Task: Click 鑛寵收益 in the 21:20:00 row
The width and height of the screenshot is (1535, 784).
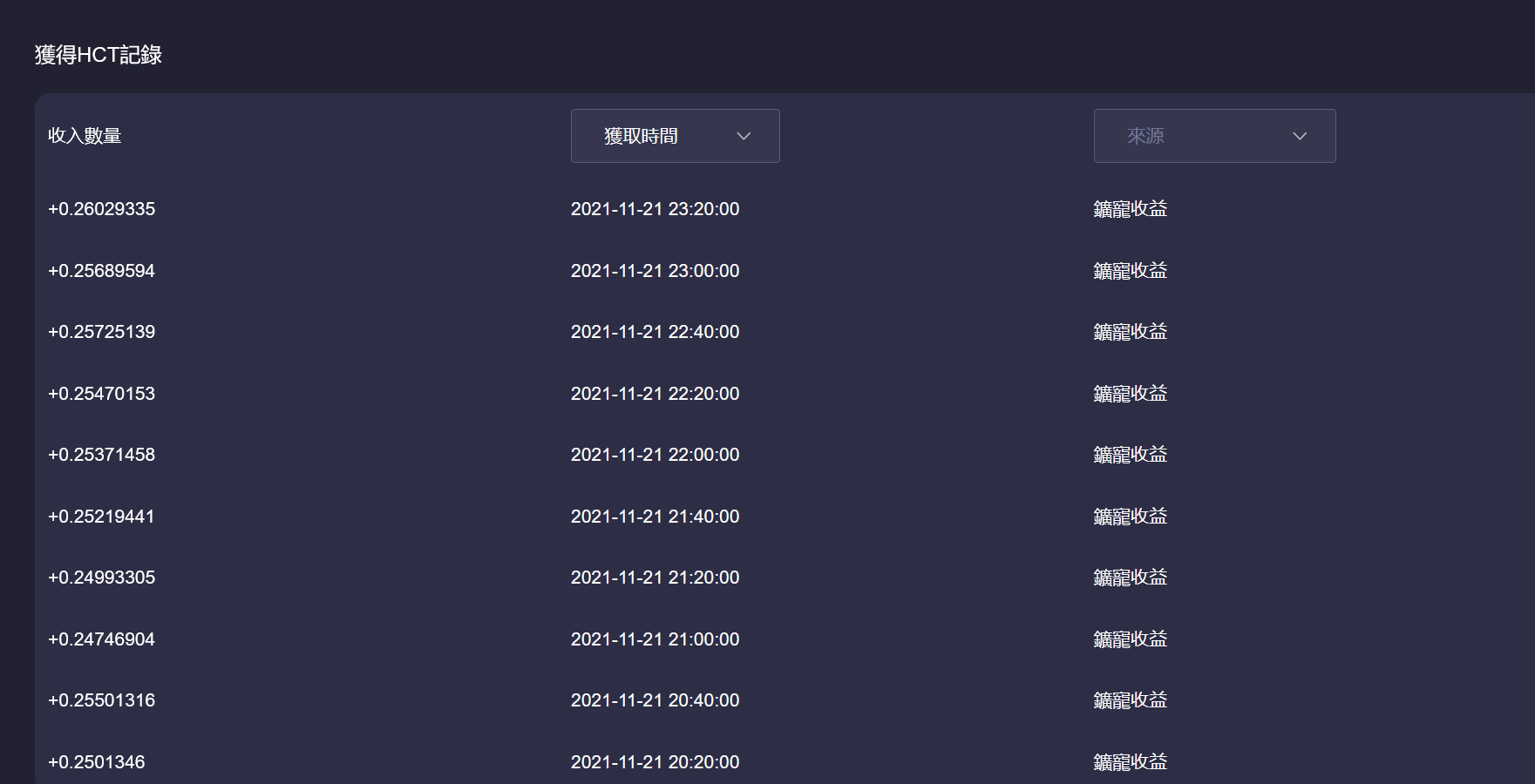Action: (1131, 578)
